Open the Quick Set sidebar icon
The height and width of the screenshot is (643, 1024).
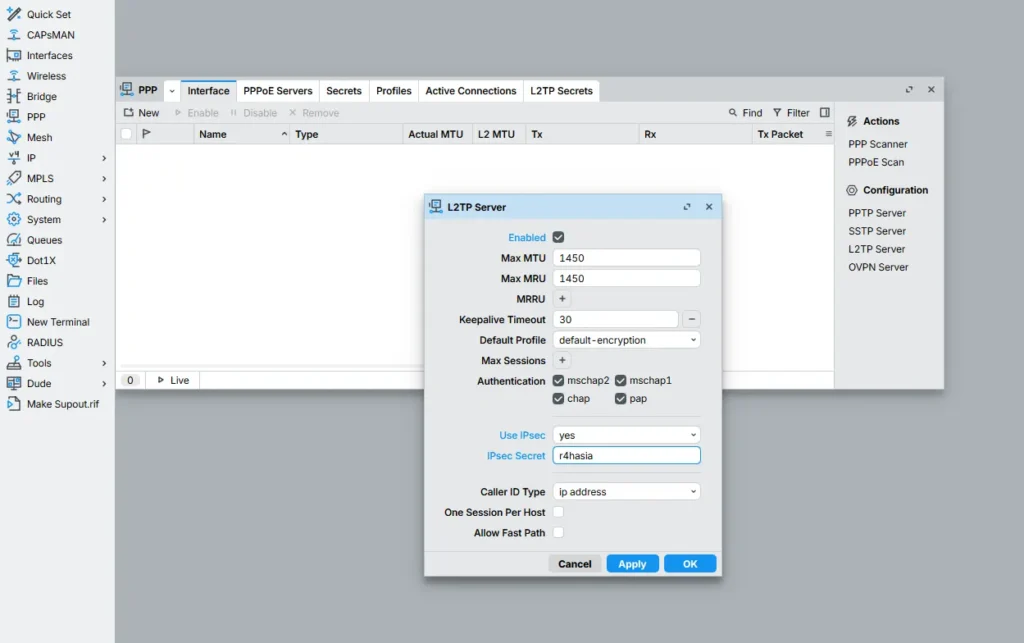point(14,14)
